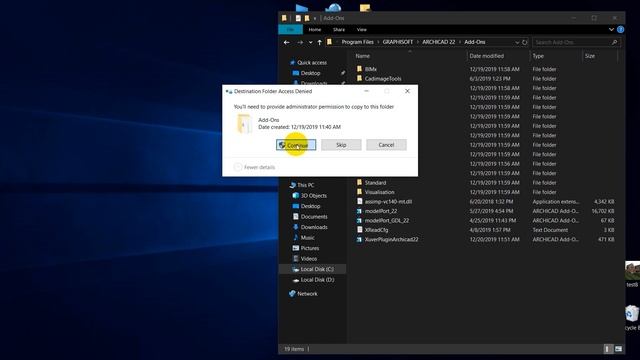640x360 pixels.
Task: Click the Skip button in the dialog
Action: pos(341,145)
